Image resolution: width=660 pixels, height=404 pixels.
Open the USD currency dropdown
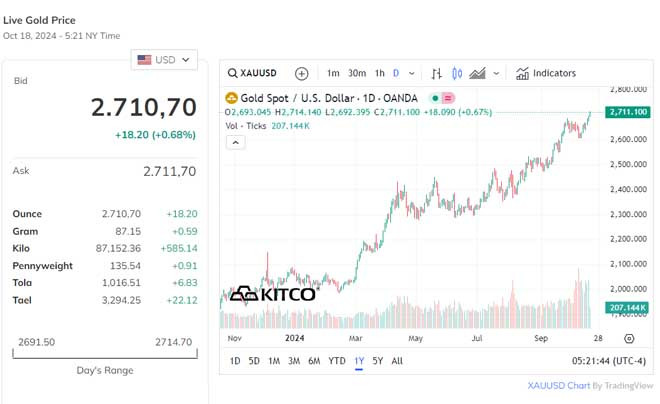tap(165, 60)
